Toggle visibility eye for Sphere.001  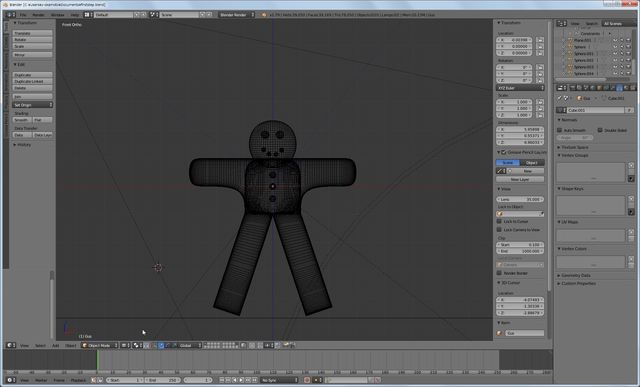615,53
